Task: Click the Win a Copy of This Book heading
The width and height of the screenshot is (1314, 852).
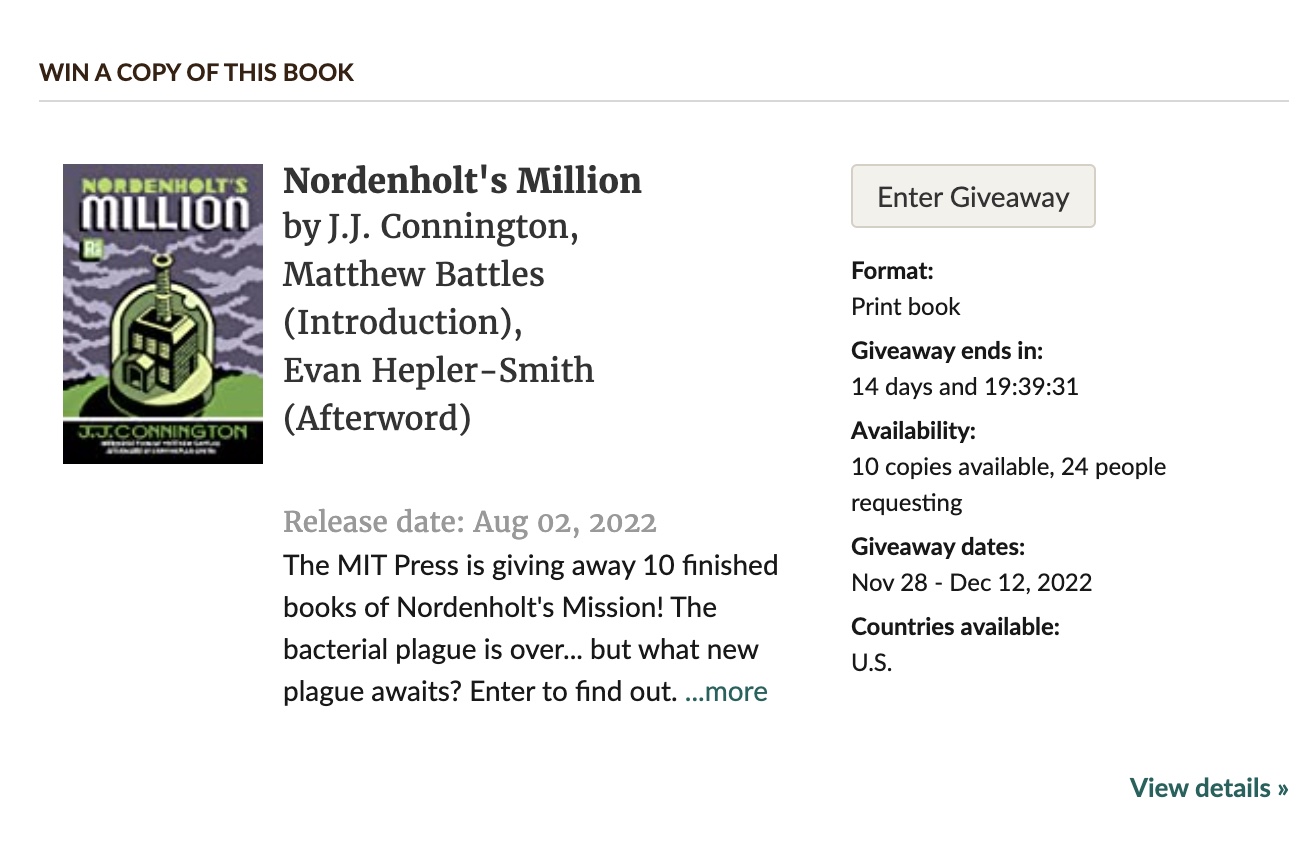Action: point(197,73)
